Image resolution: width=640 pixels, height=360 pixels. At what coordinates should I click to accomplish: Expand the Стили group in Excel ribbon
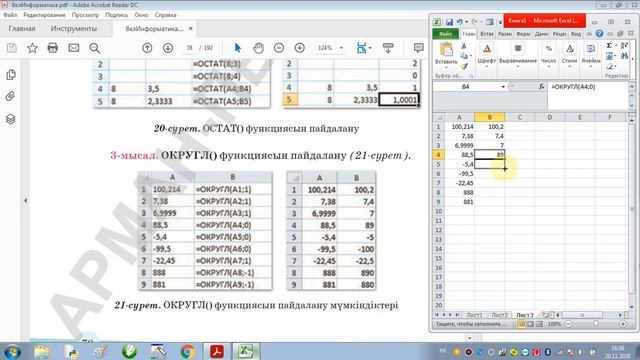pos(569,54)
